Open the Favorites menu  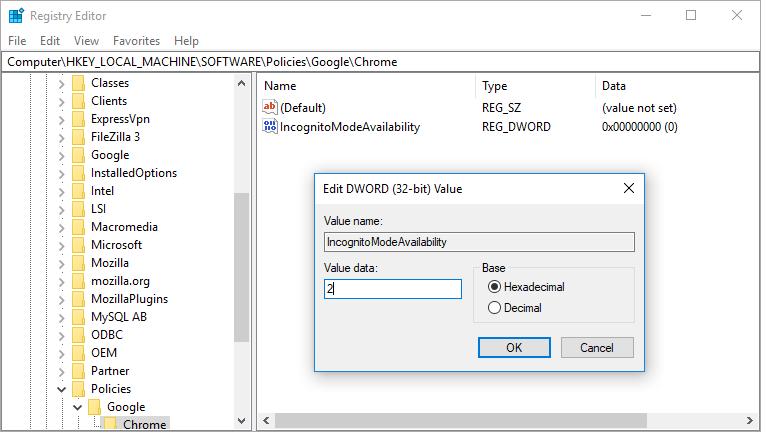[136, 41]
